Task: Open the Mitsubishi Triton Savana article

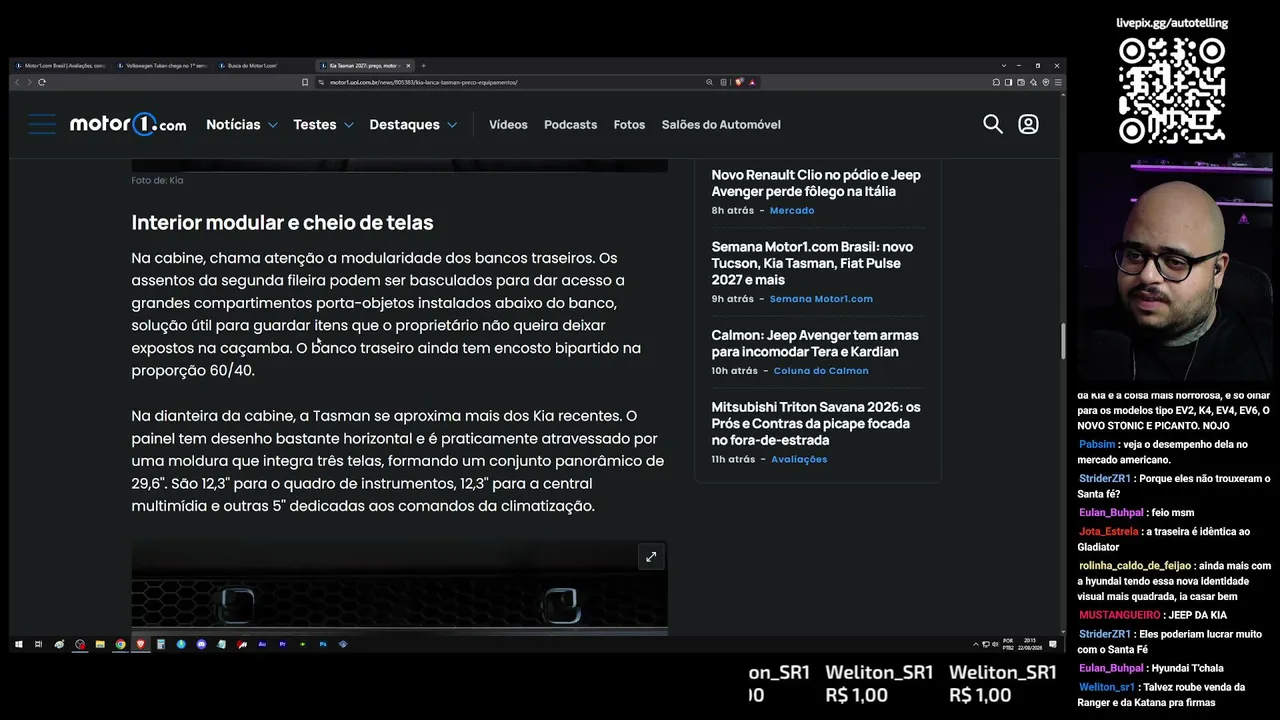Action: pos(816,423)
